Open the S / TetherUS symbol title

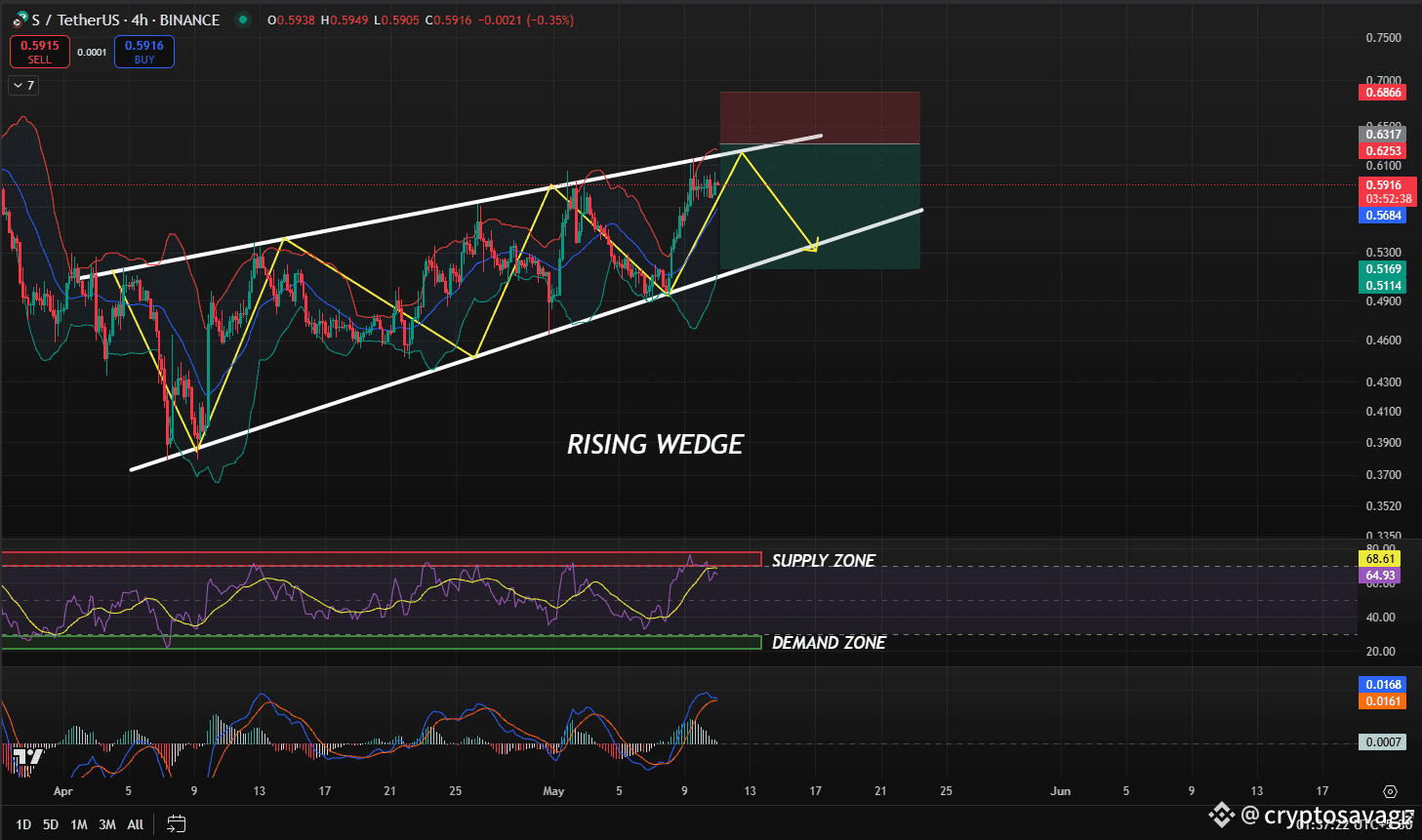pyautogui.click(x=125, y=20)
